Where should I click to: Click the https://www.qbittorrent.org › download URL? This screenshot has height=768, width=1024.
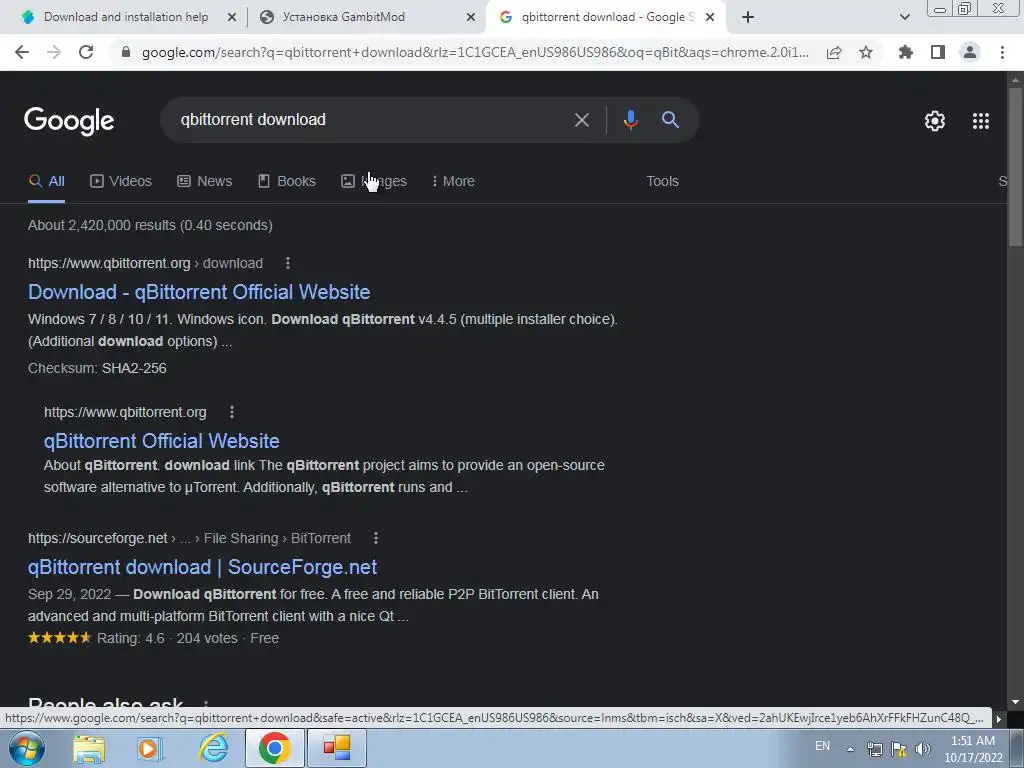coord(146,263)
